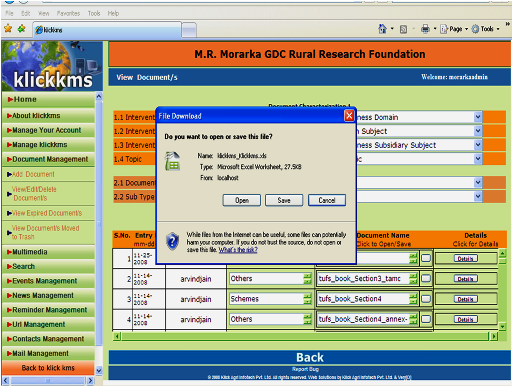Click the blue Back bar
Image resolution: width=512 pixels, height=386 pixels.
pos(309,357)
